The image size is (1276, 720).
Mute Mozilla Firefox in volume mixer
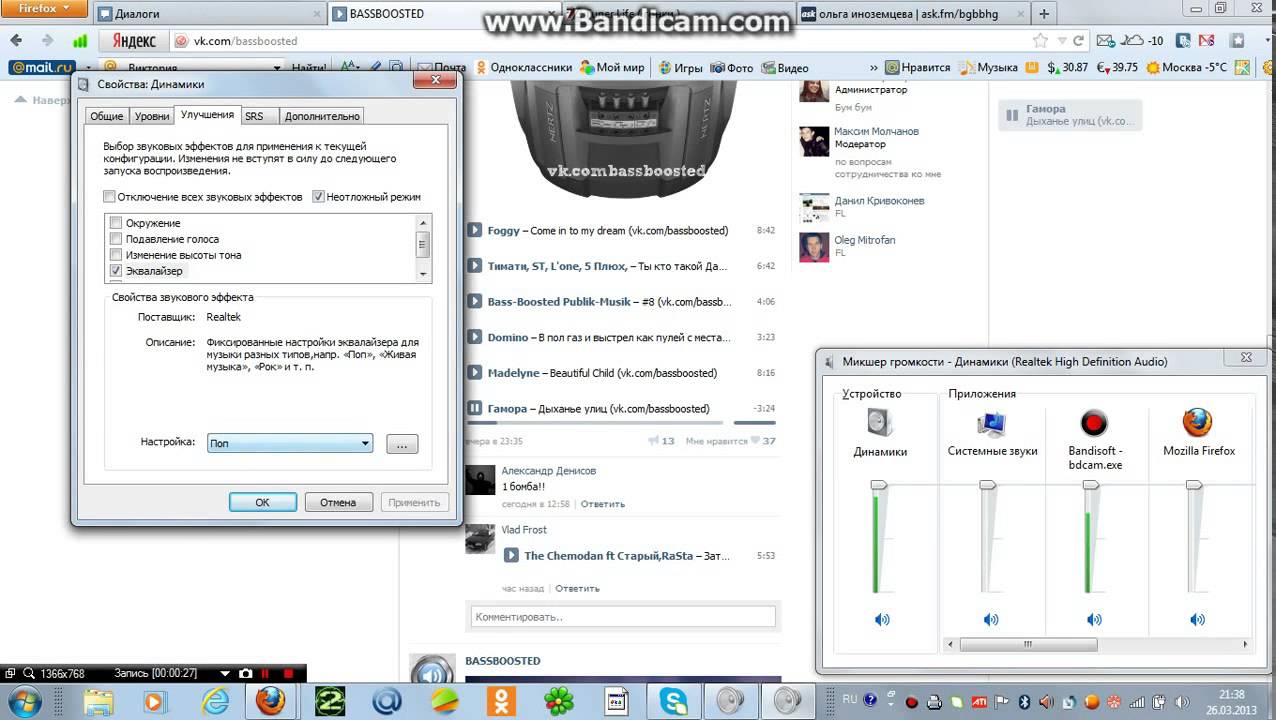click(1197, 620)
